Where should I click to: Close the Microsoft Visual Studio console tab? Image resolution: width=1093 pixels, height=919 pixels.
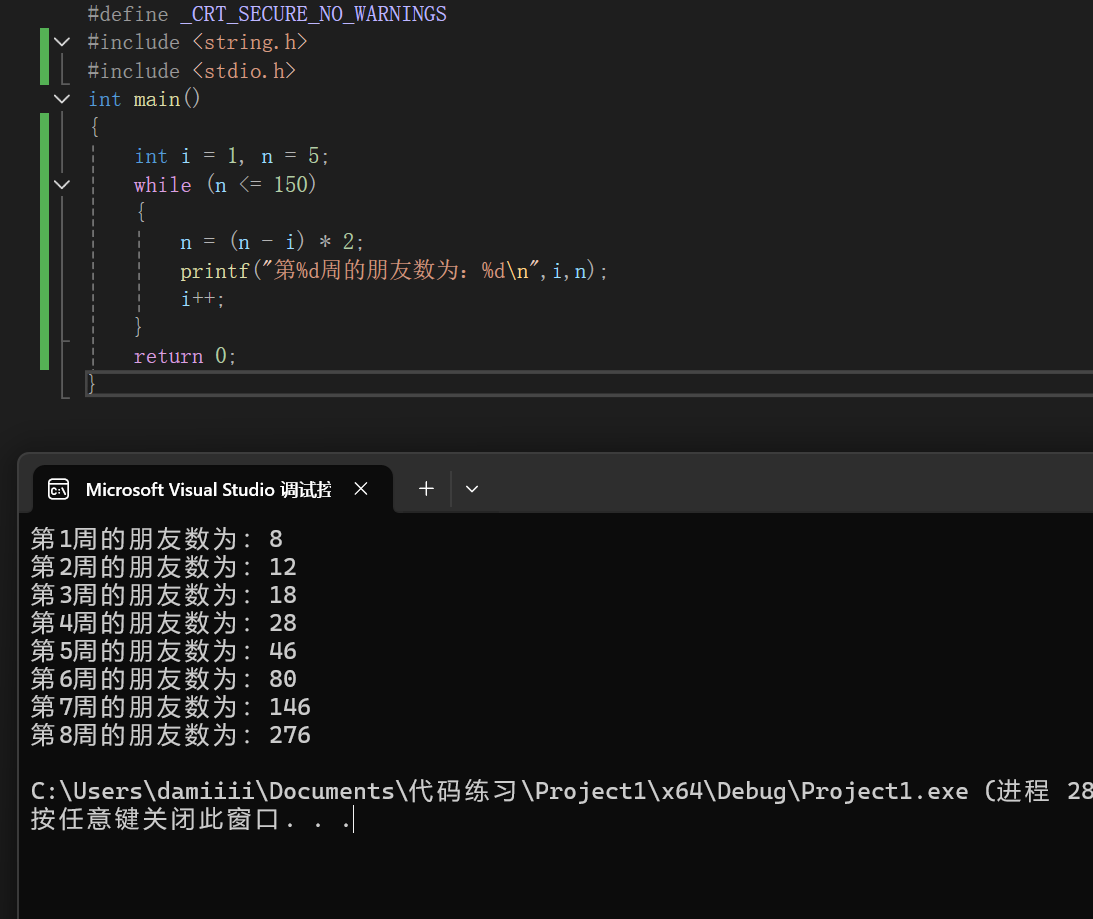[361, 489]
